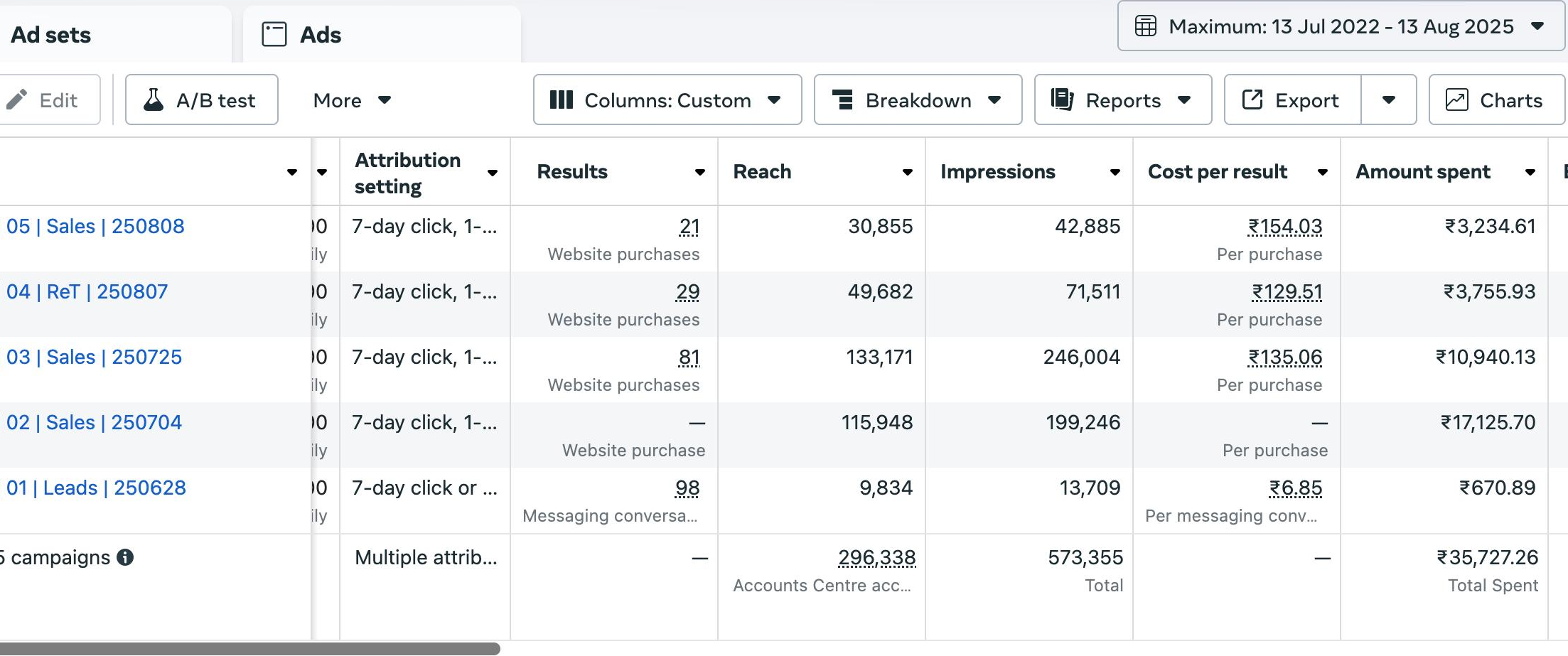The height and width of the screenshot is (656, 1568).
Task: Open the Results column sort arrow
Action: point(699,172)
